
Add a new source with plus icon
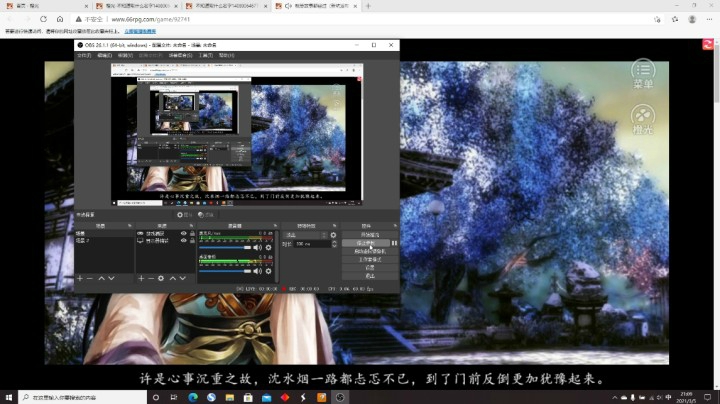[141, 278]
